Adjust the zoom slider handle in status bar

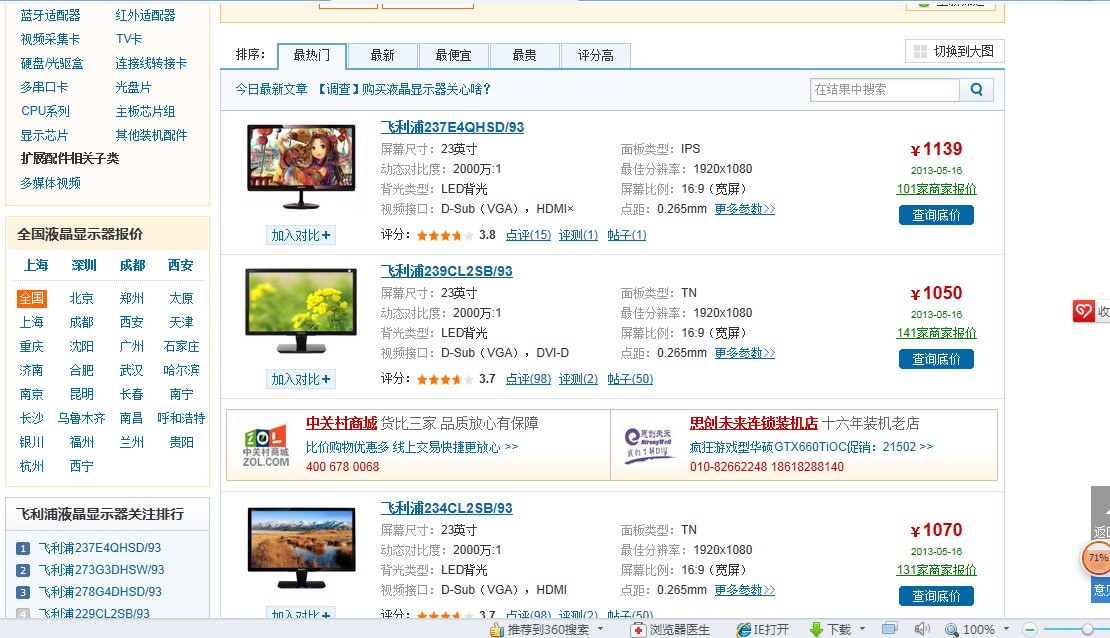pyautogui.click(x=1087, y=630)
